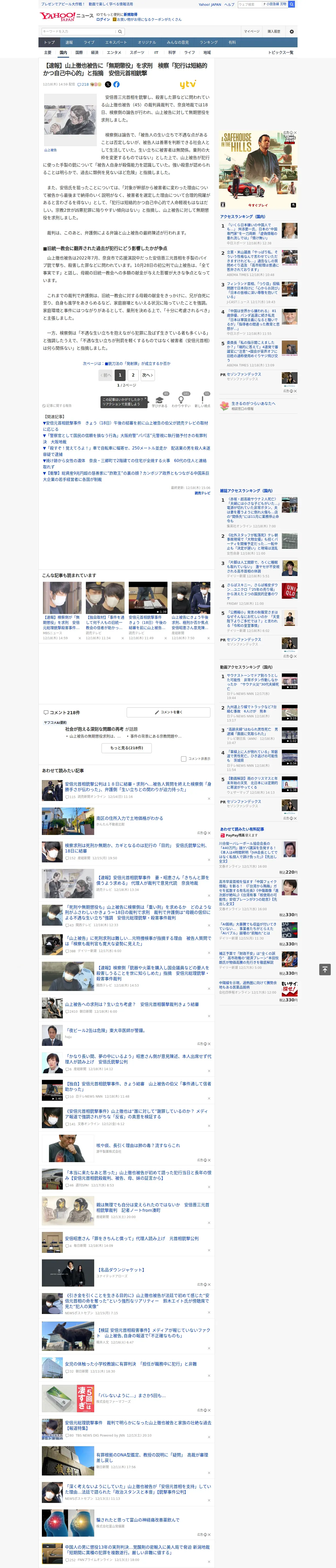Click the scroll-to-top arrow button

coord(325,970)
